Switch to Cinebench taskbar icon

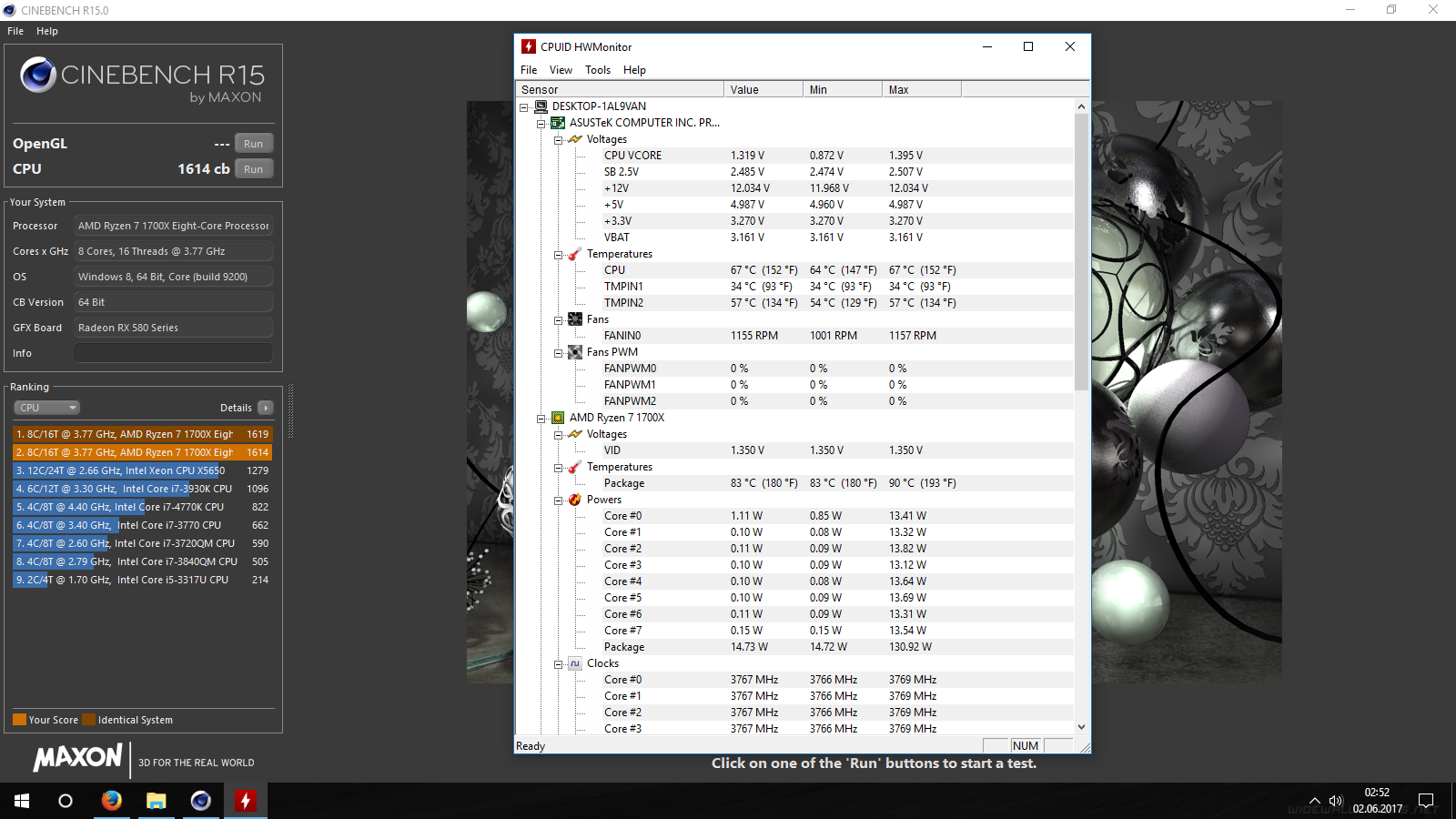[x=200, y=801]
